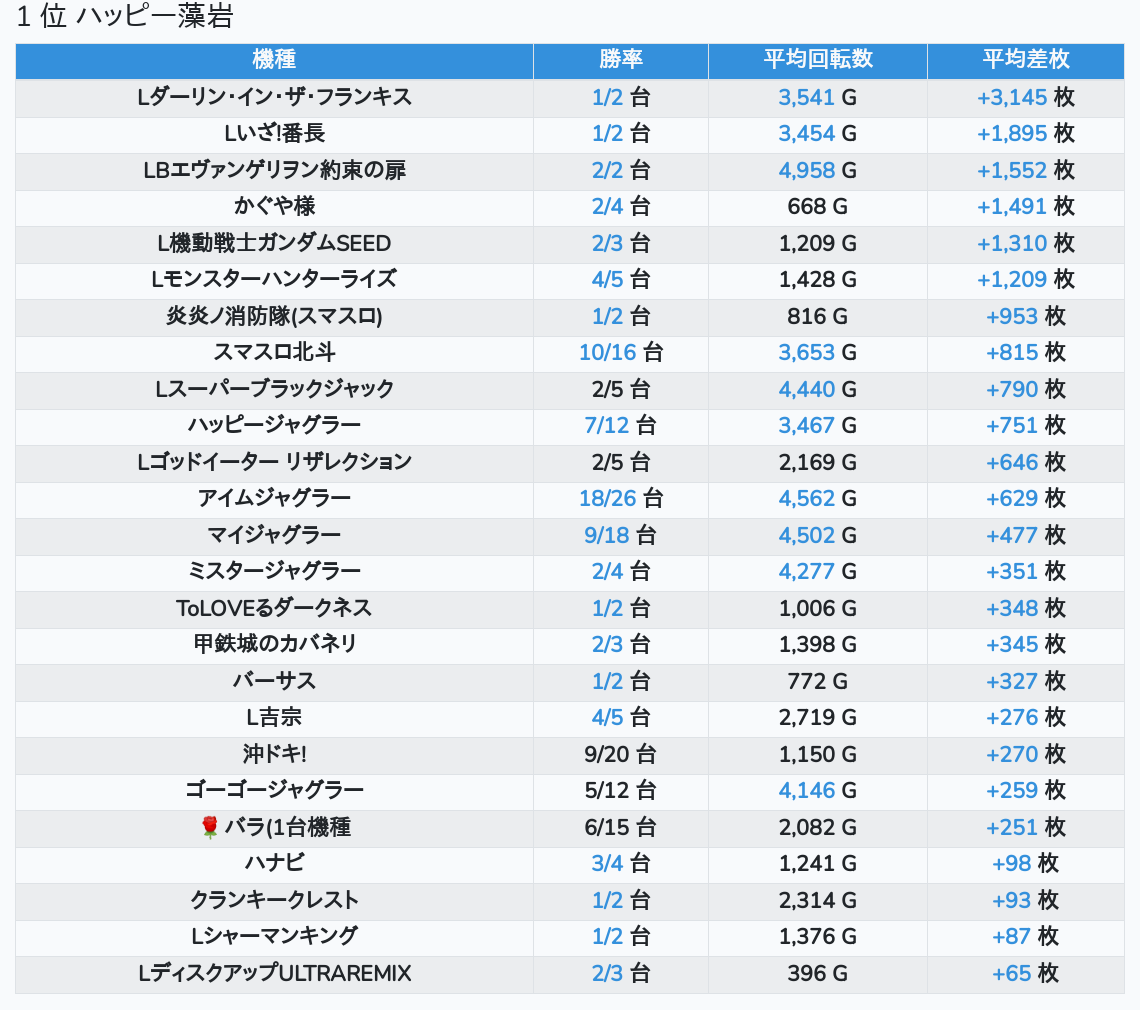Click the +327 value for バーサス
Viewport: 1140px width, 1010px height.
[x=1012, y=682]
